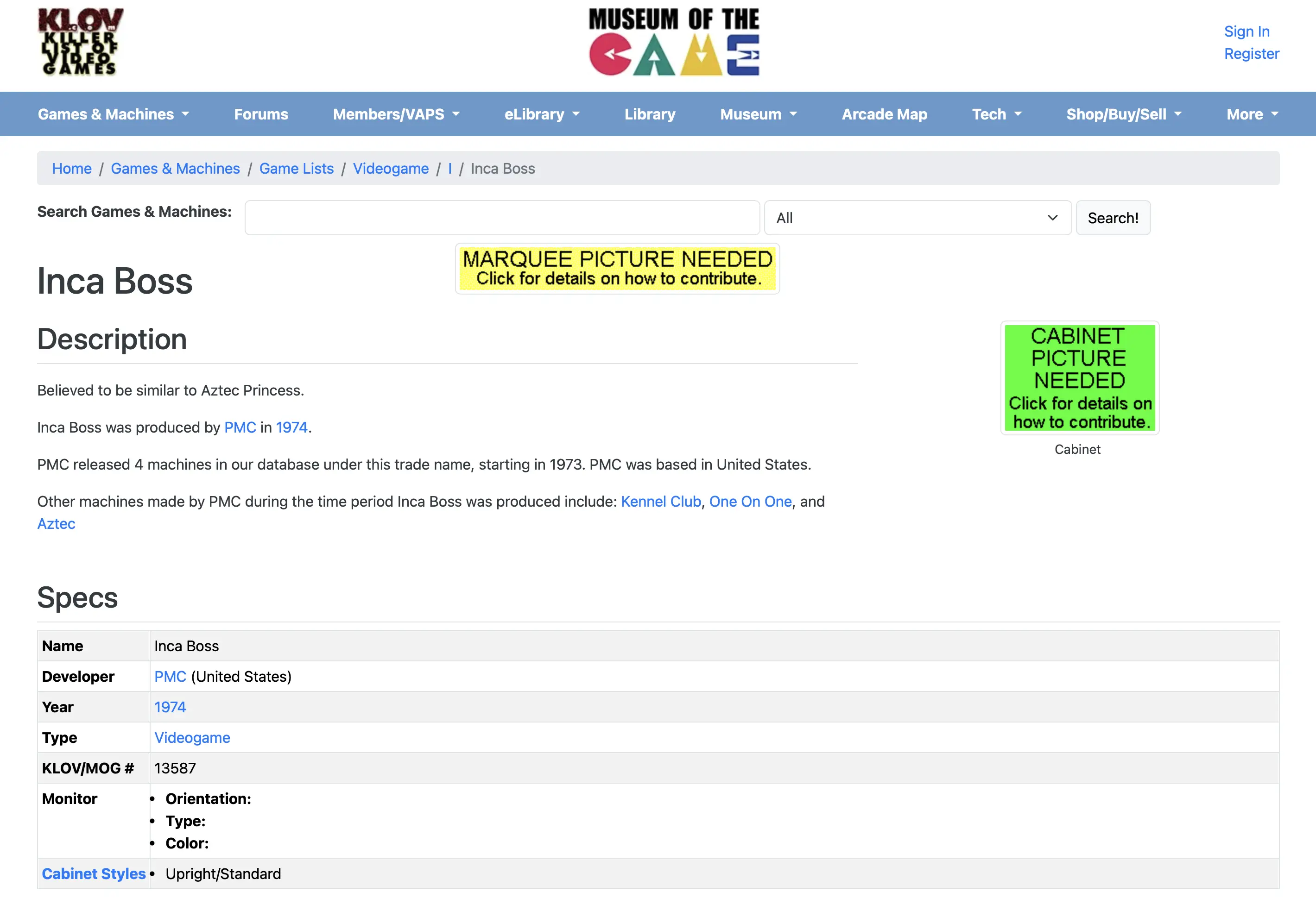Click the Museum of the Game logo
Image resolution: width=1316 pixels, height=917 pixels.
674,42
